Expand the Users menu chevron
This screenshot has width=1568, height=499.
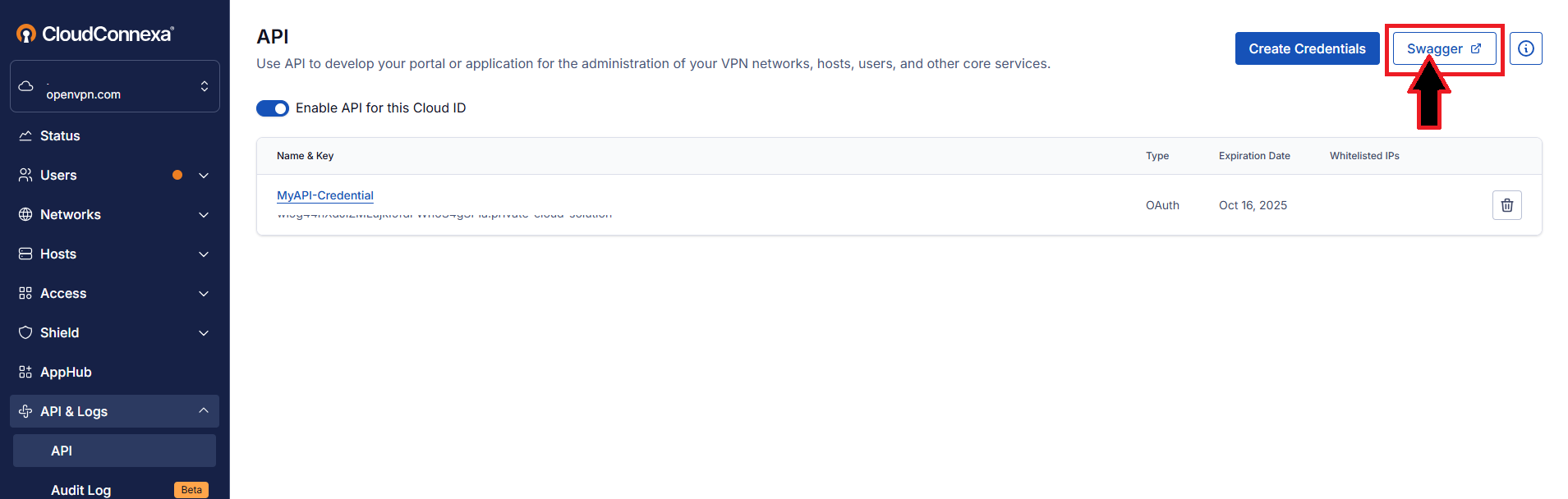tap(204, 176)
